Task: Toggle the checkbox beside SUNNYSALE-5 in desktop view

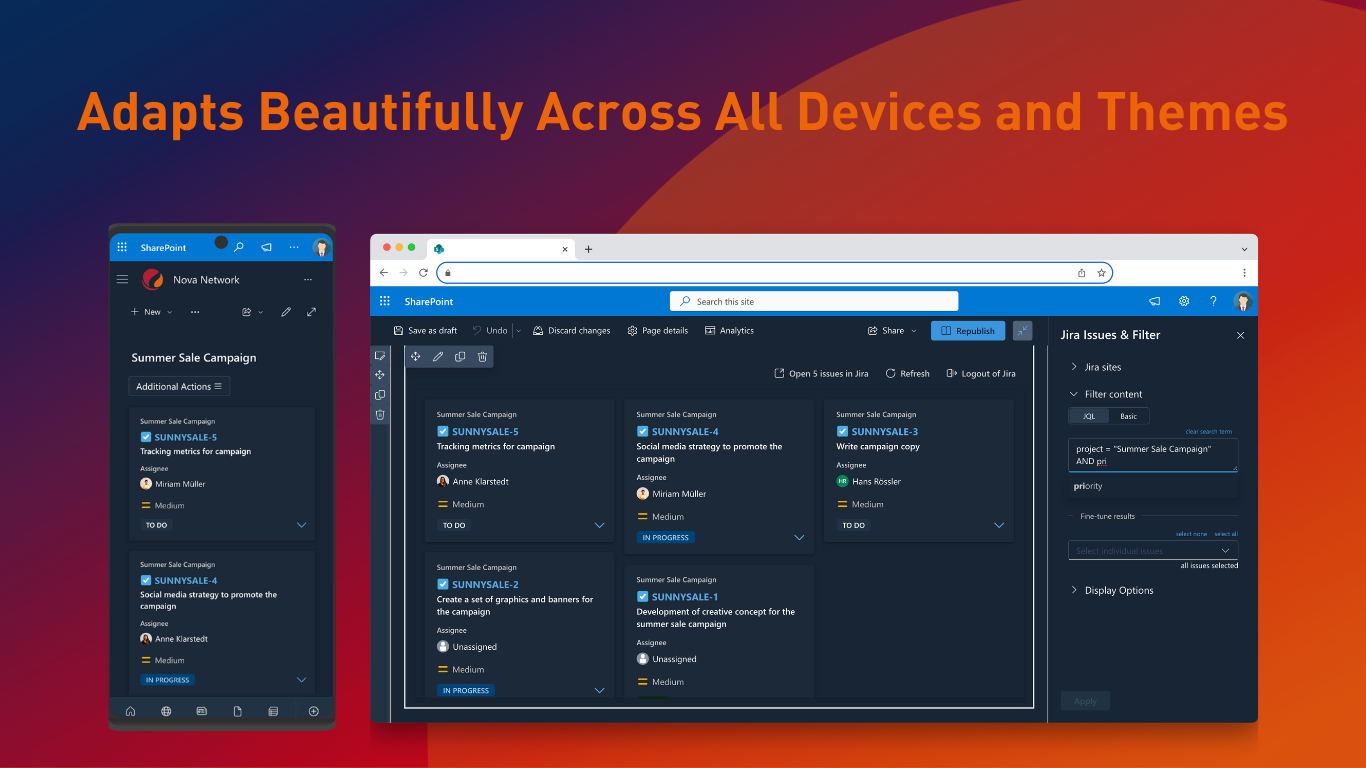Action: (443, 432)
